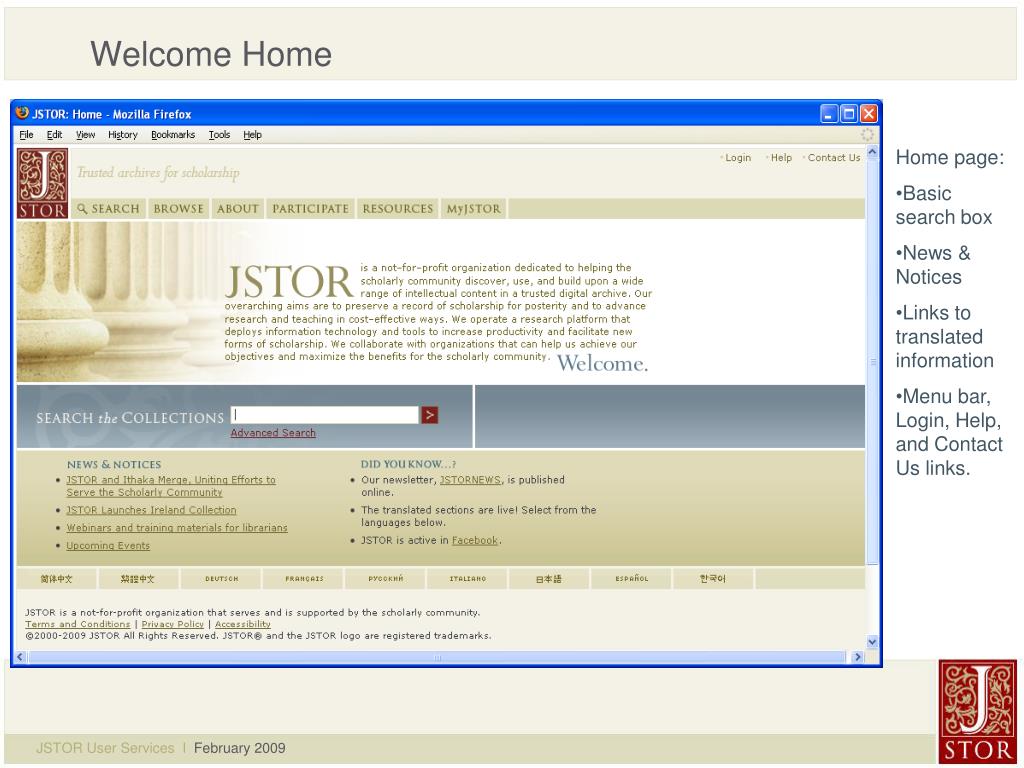
Task: Open the History menu
Action: (x=123, y=135)
